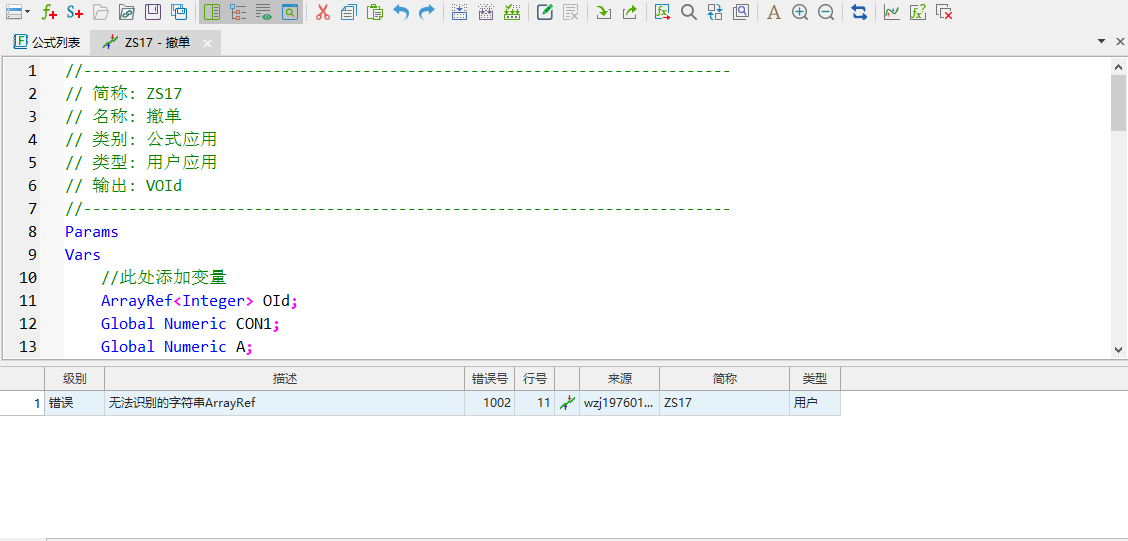Toggle the highlighted preview panel button with magnifier

289,12
